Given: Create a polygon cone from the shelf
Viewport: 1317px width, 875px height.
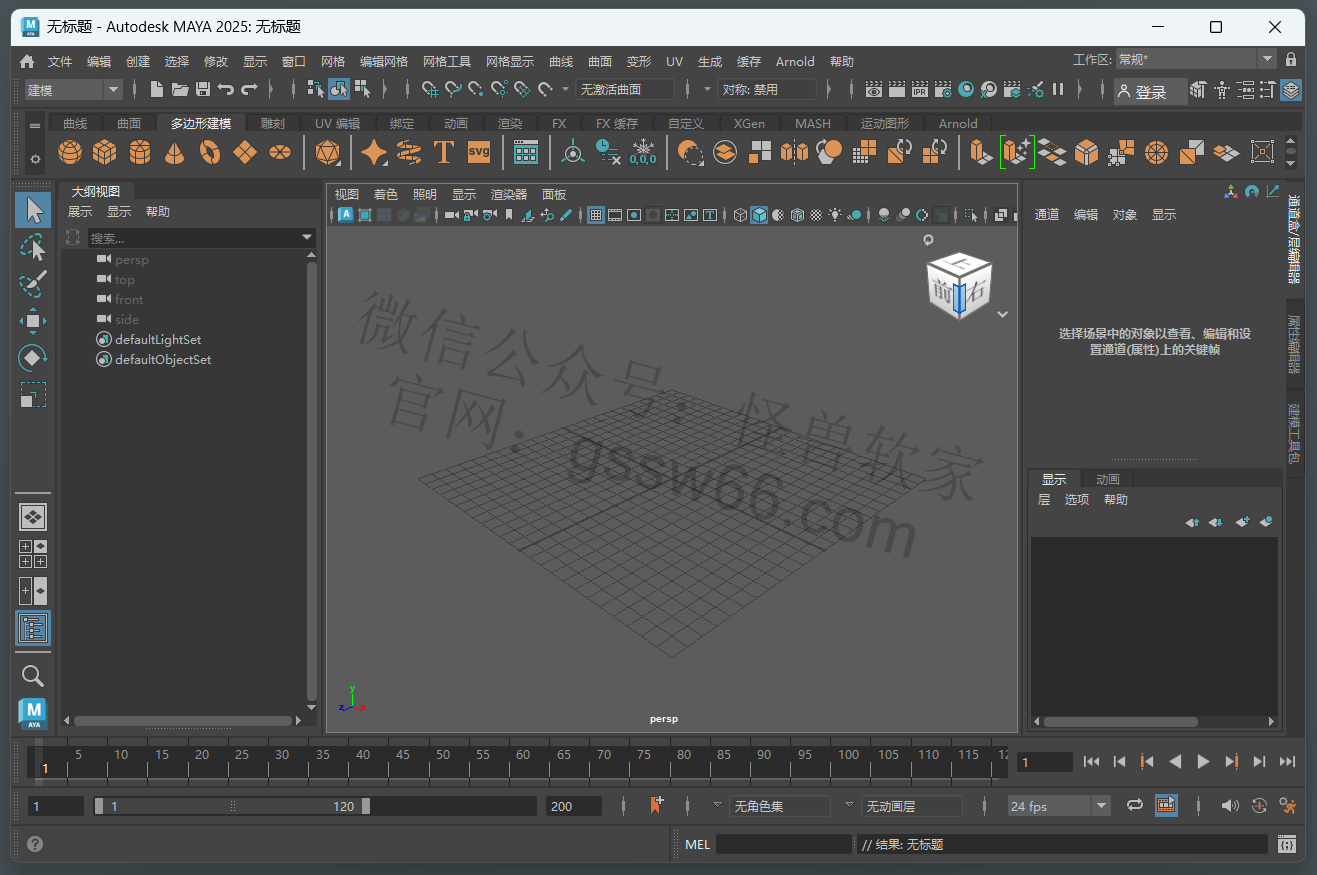Looking at the screenshot, I should (x=175, y=152).
